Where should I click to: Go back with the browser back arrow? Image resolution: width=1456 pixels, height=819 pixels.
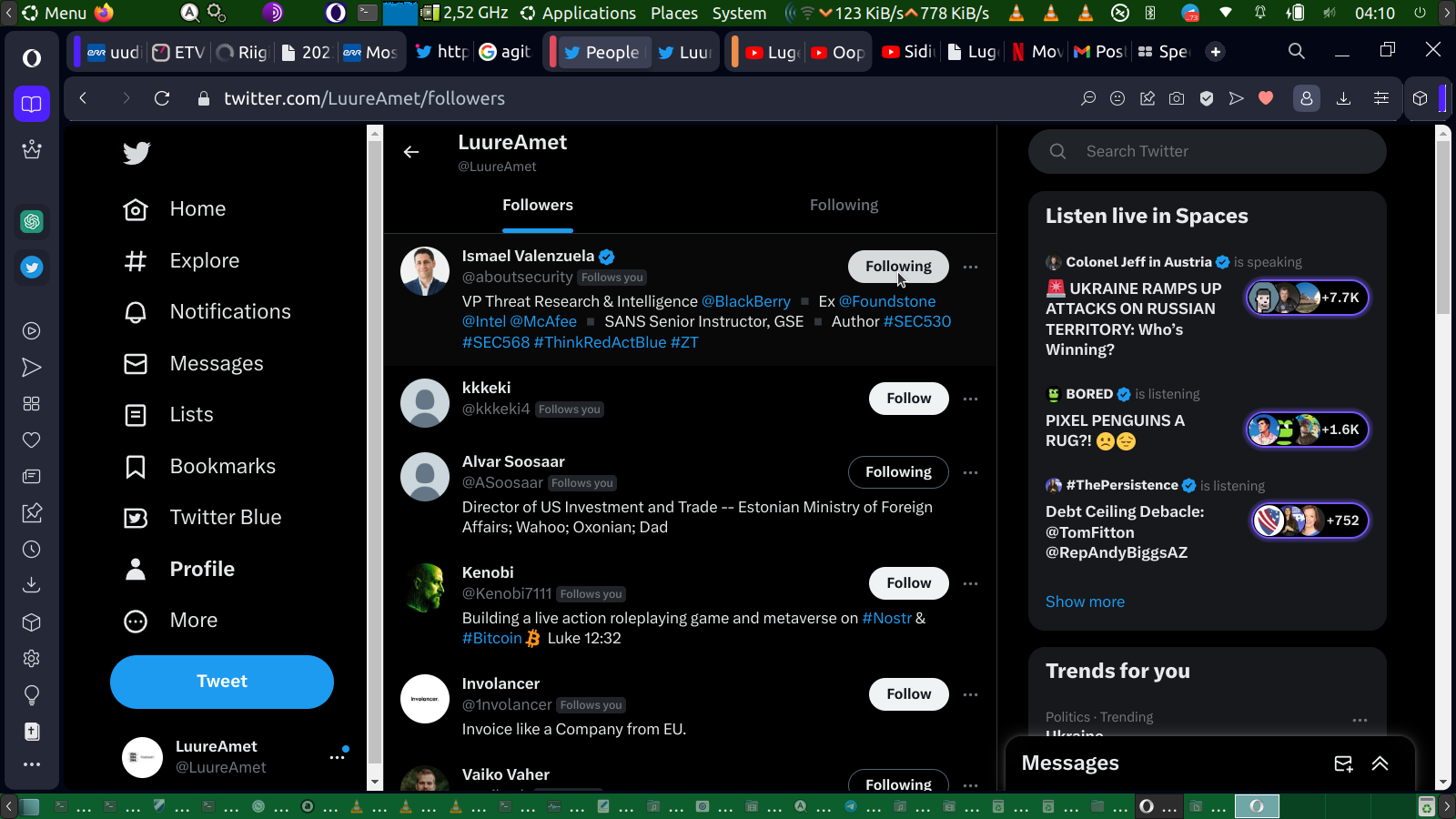point(83,98)
